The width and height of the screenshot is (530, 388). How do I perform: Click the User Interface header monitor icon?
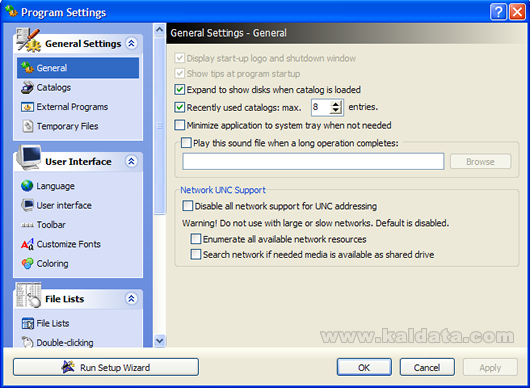point(29,157)
